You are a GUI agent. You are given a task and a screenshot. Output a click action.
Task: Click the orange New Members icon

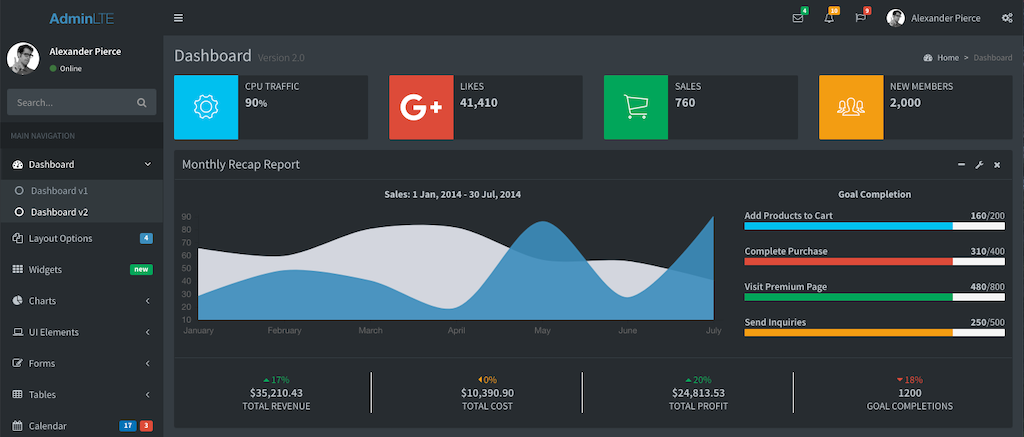[851, 106]
